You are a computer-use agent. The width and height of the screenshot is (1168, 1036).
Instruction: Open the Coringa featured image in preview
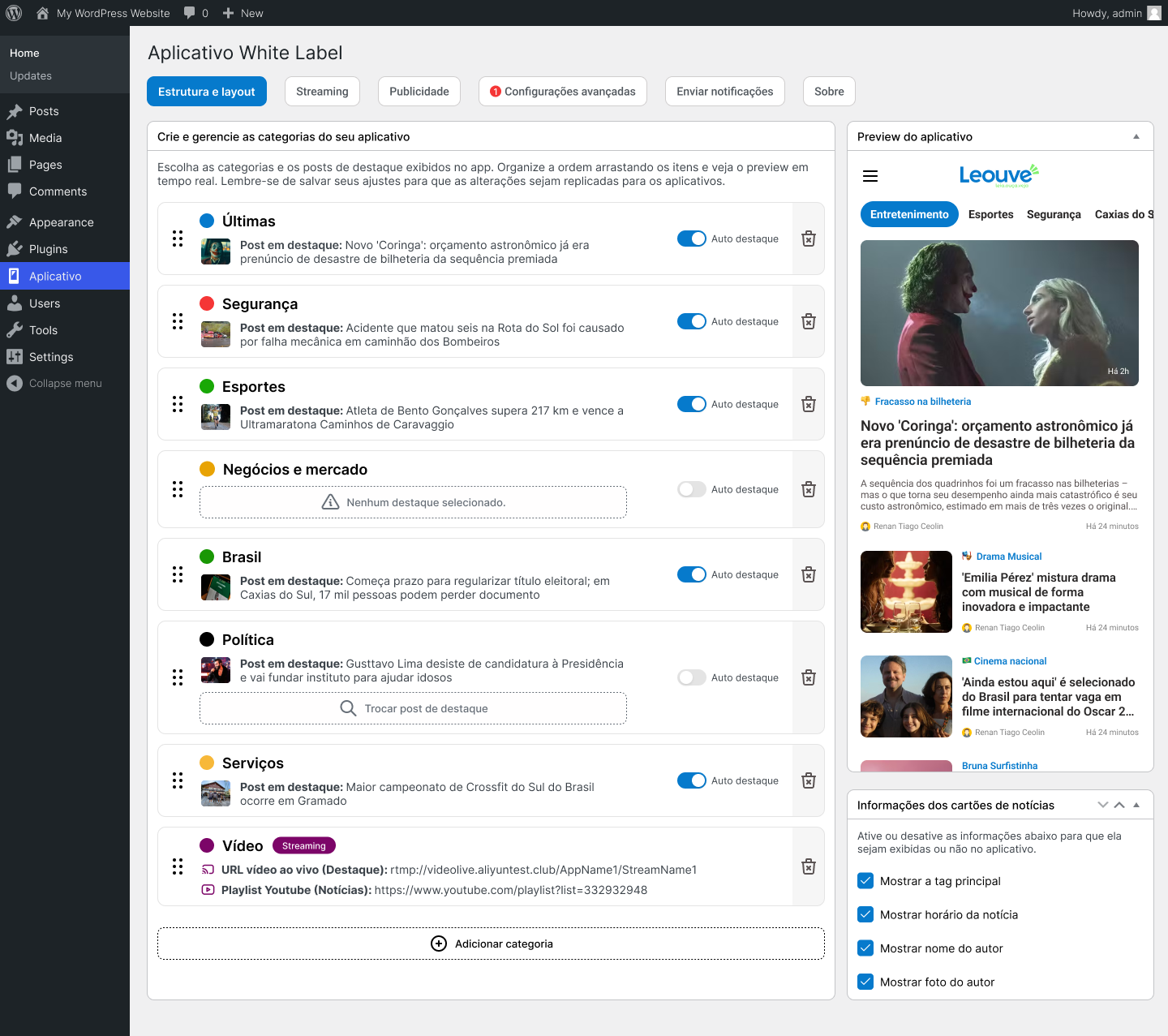pyautogui.click(x=999, y=313)
